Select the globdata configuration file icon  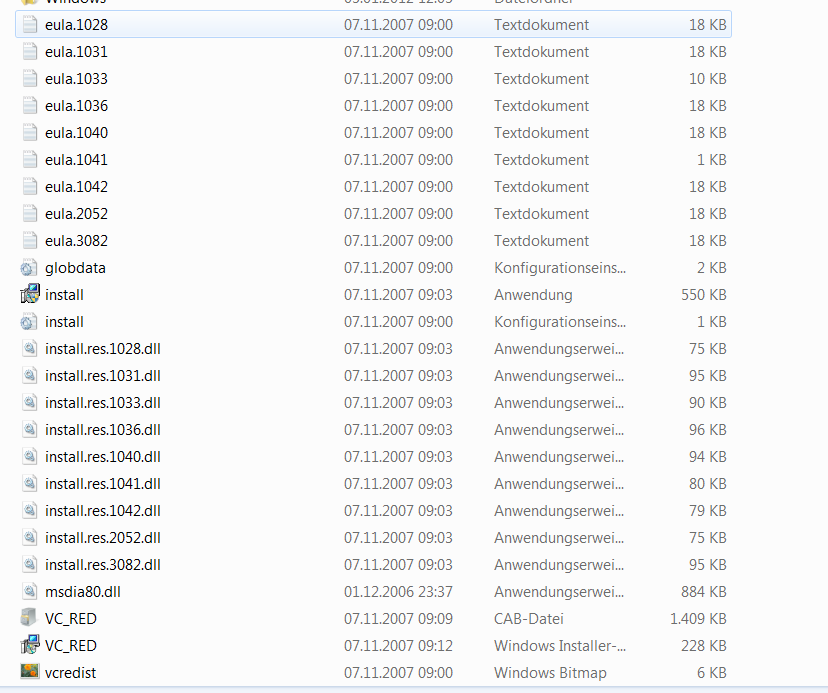point(30,268)
